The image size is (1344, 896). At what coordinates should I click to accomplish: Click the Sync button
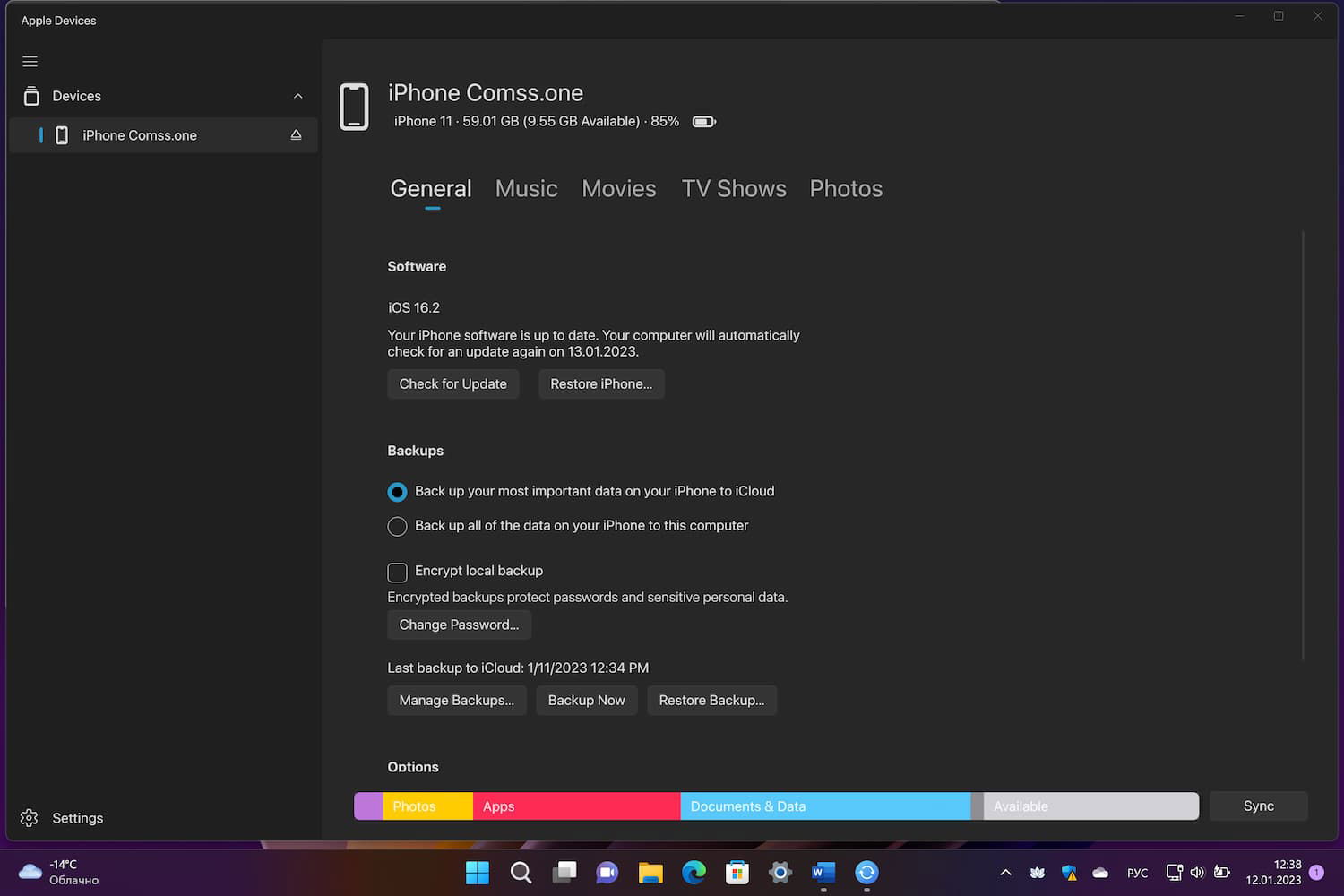pos(1259,806)
